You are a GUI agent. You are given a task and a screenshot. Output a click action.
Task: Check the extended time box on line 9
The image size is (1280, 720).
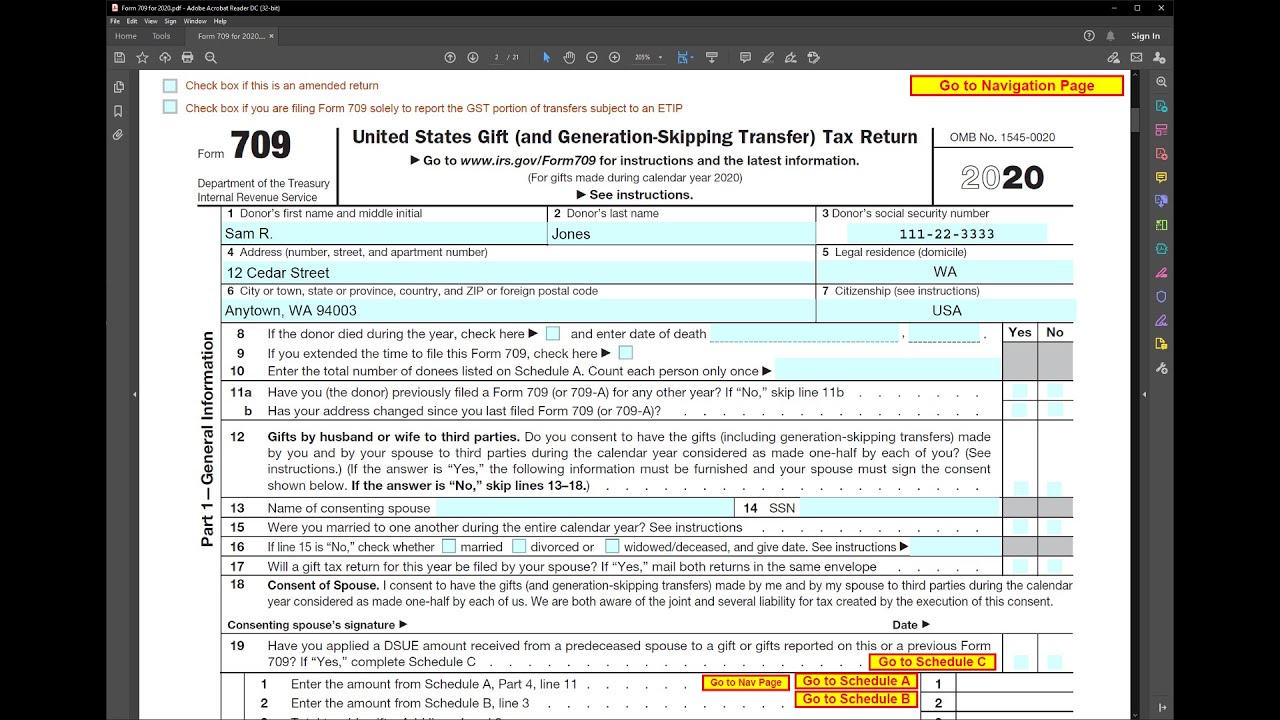click(625, 352)
